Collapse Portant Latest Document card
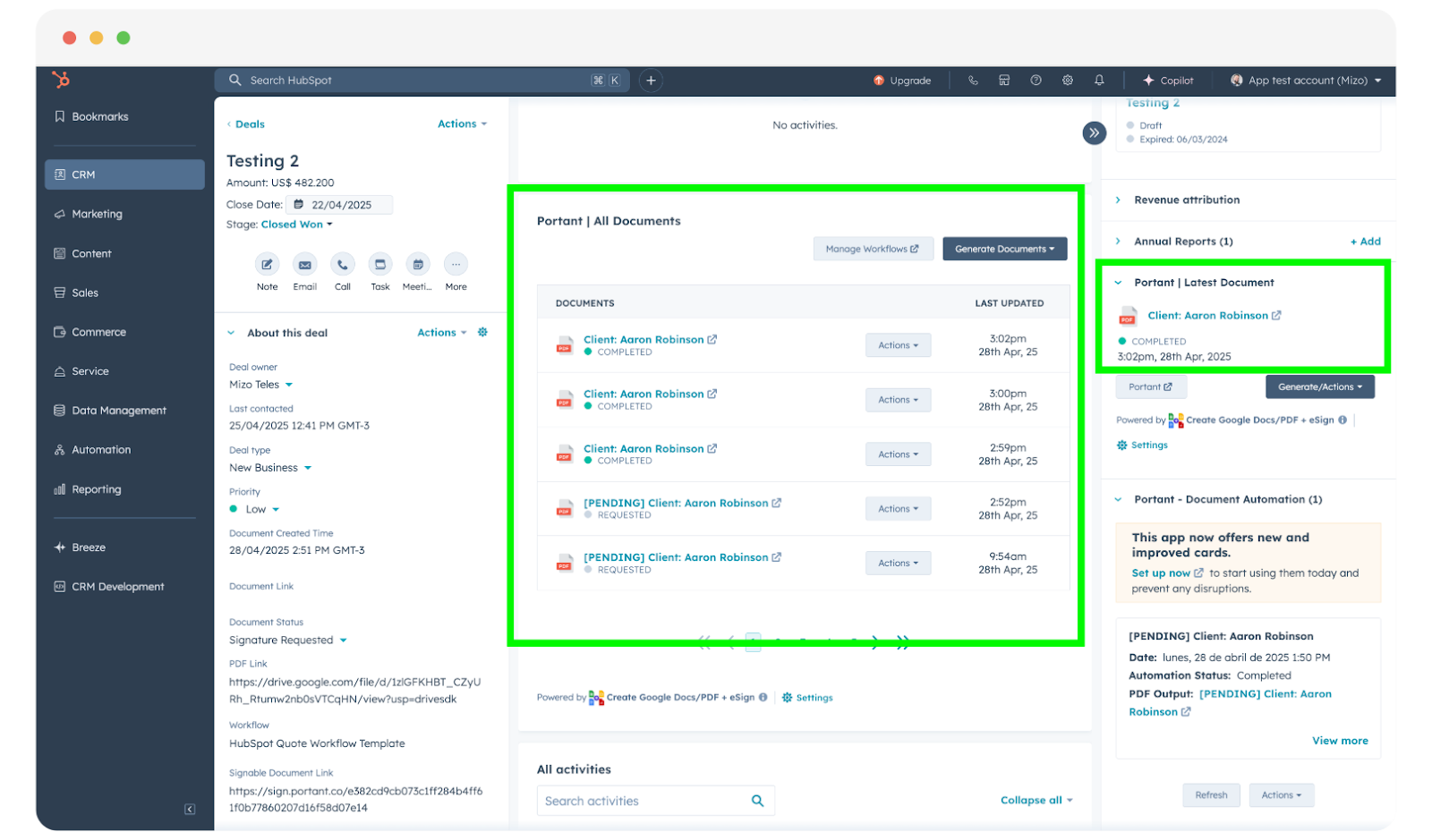1432x840 pixels. pyautogui.click(x=1119, y=283)
